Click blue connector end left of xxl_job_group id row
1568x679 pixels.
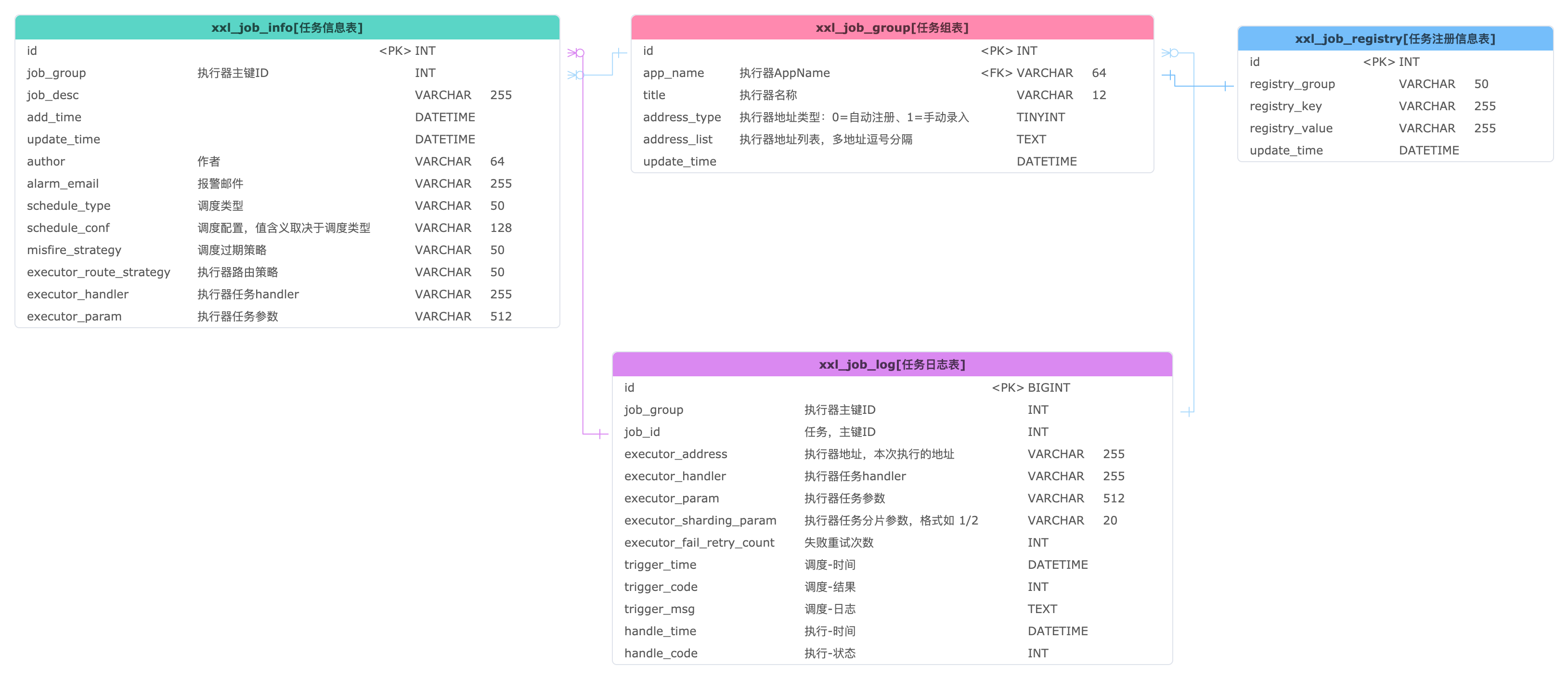tap(619, 53)
